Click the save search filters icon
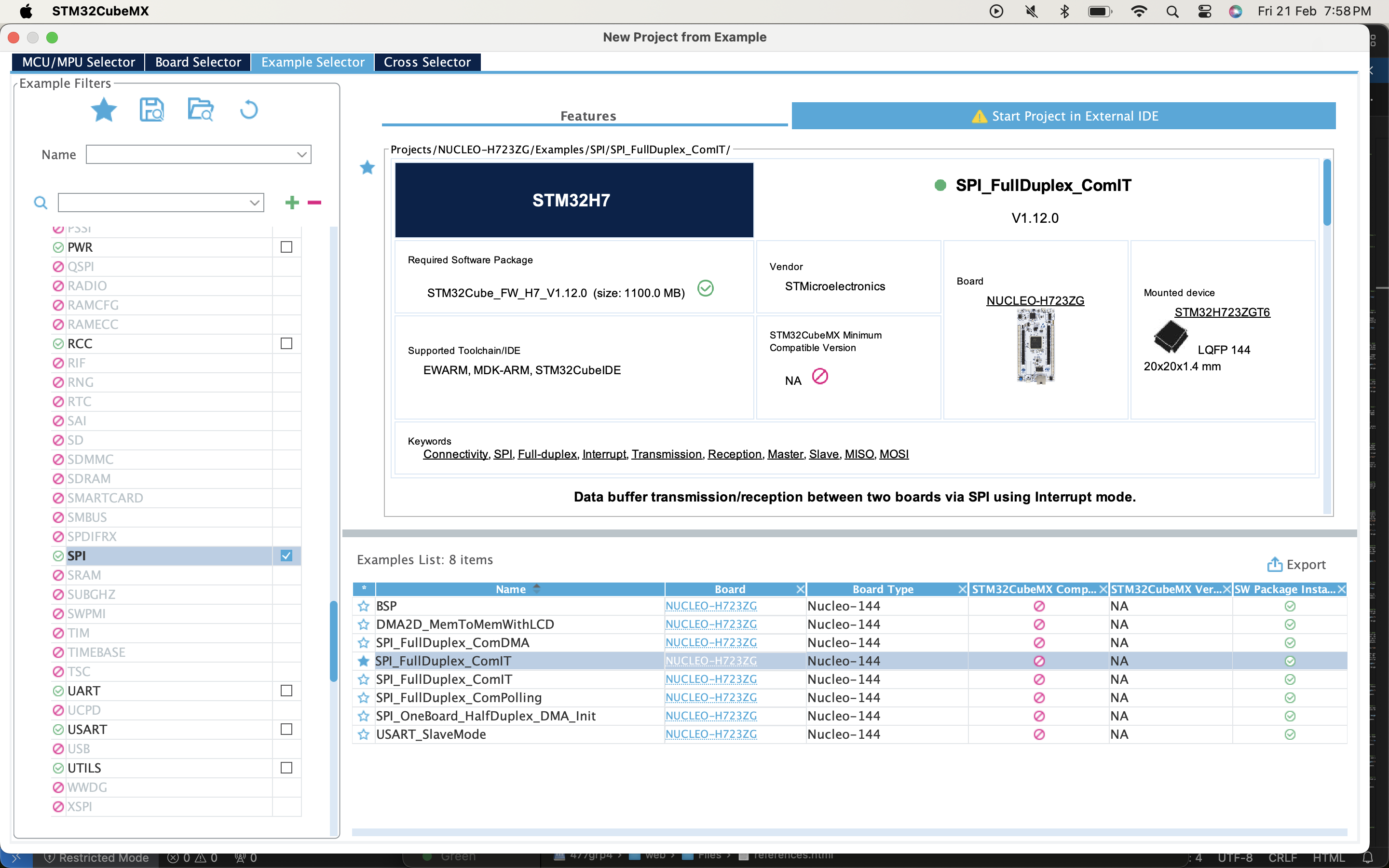Screen dimensions: 1389x868 151,109
